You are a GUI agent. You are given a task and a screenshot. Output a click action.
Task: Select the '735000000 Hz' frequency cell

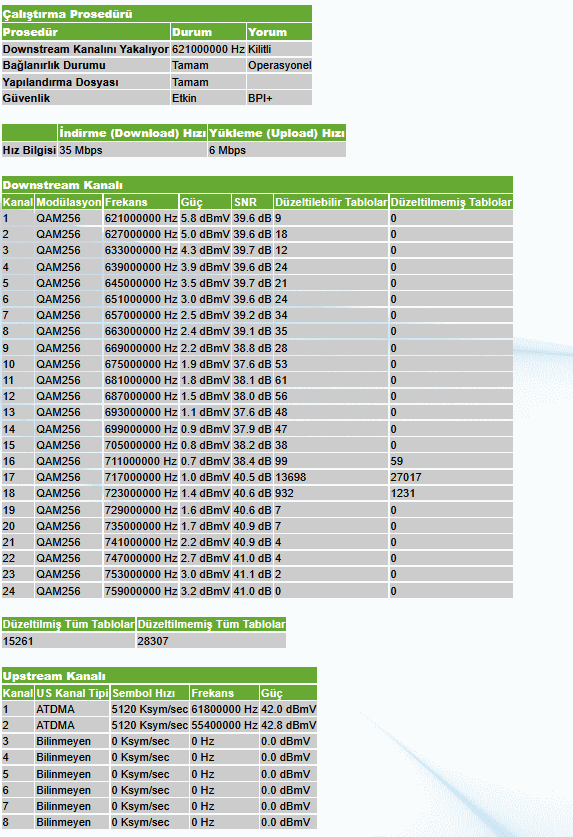140,526
